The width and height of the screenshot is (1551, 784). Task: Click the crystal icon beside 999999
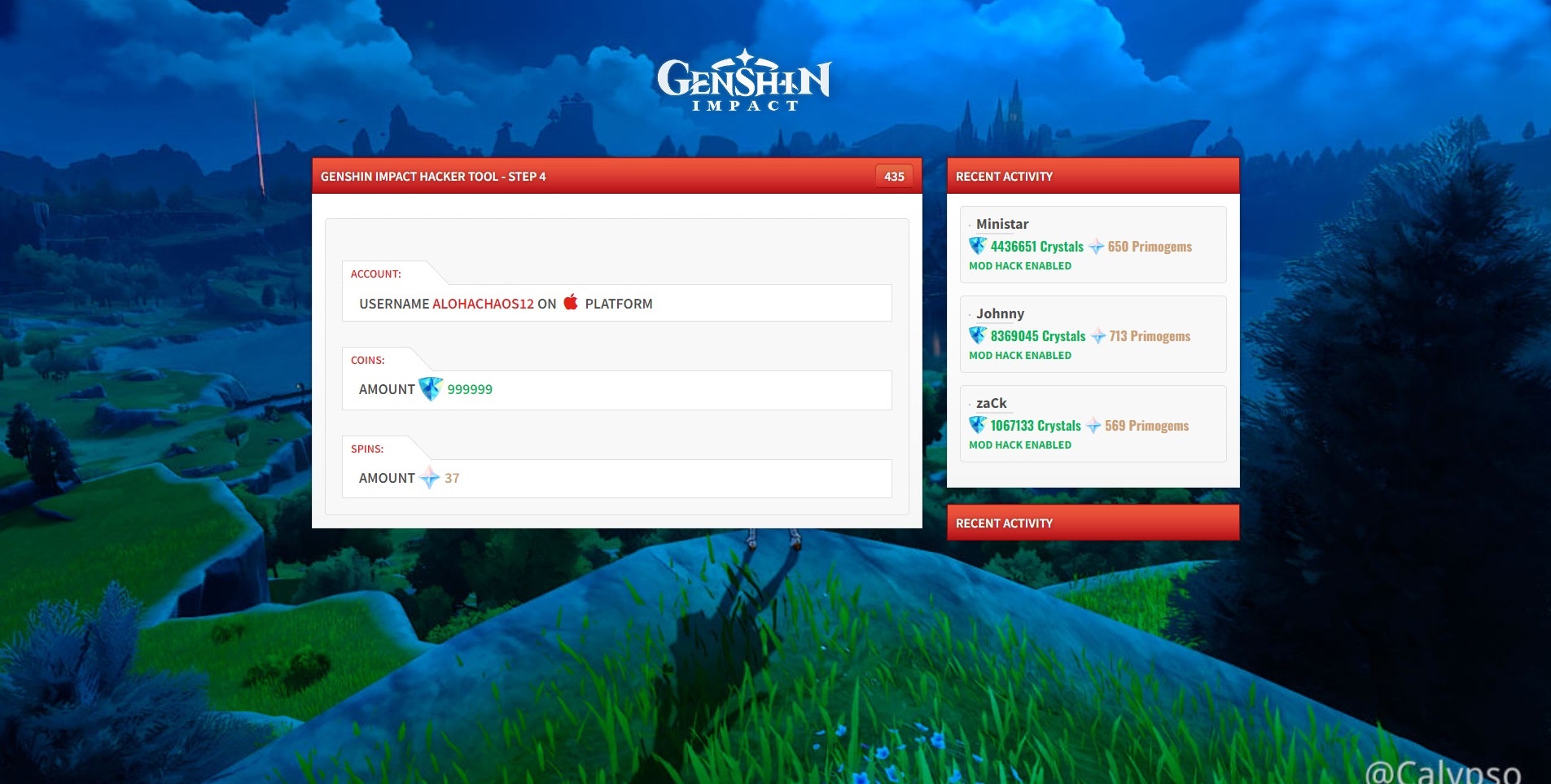point(431,389)
